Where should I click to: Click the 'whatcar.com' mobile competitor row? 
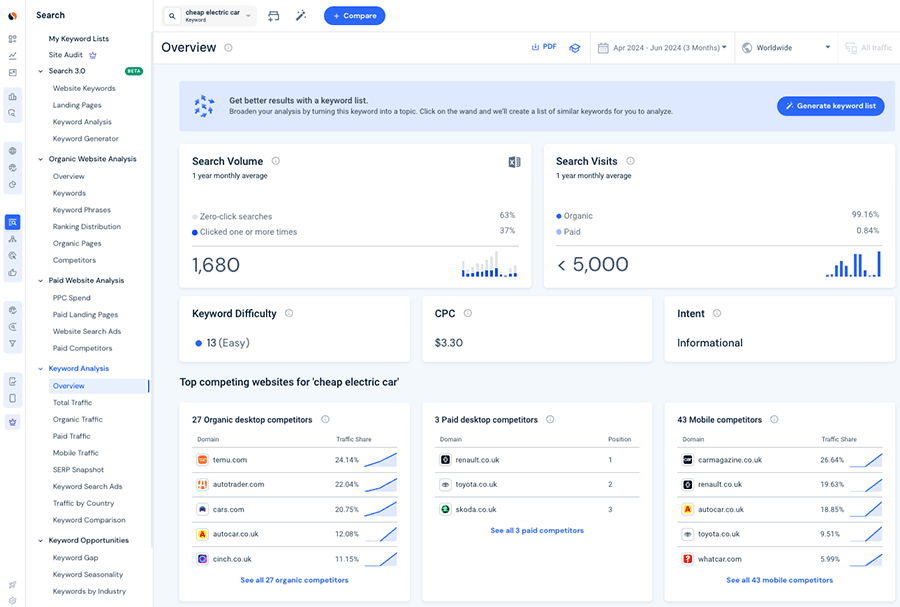(779, 559)
